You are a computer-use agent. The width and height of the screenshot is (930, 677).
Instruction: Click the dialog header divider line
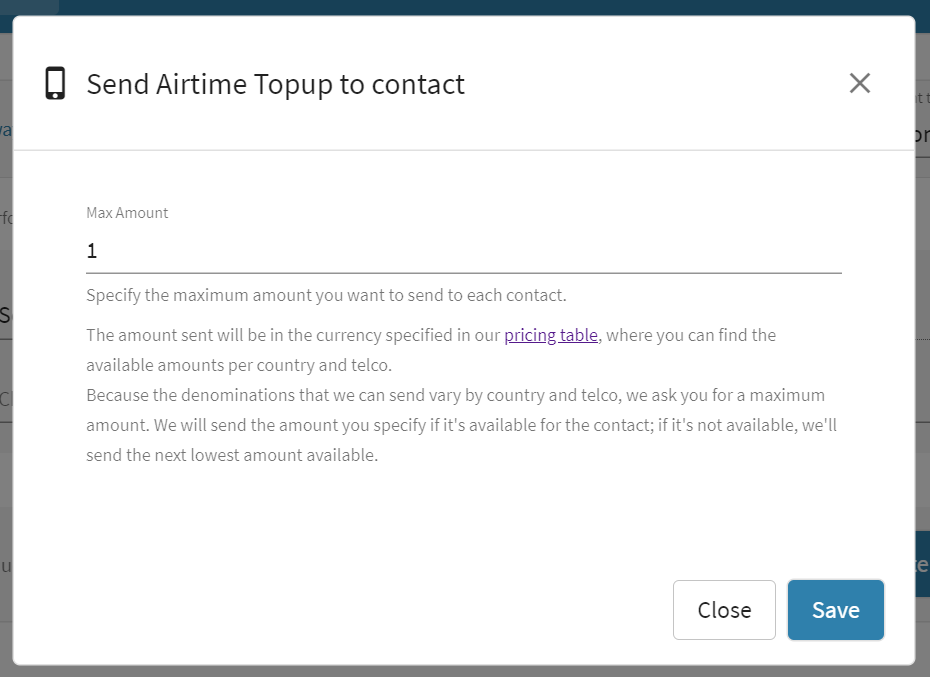click(x=464, y=150)
